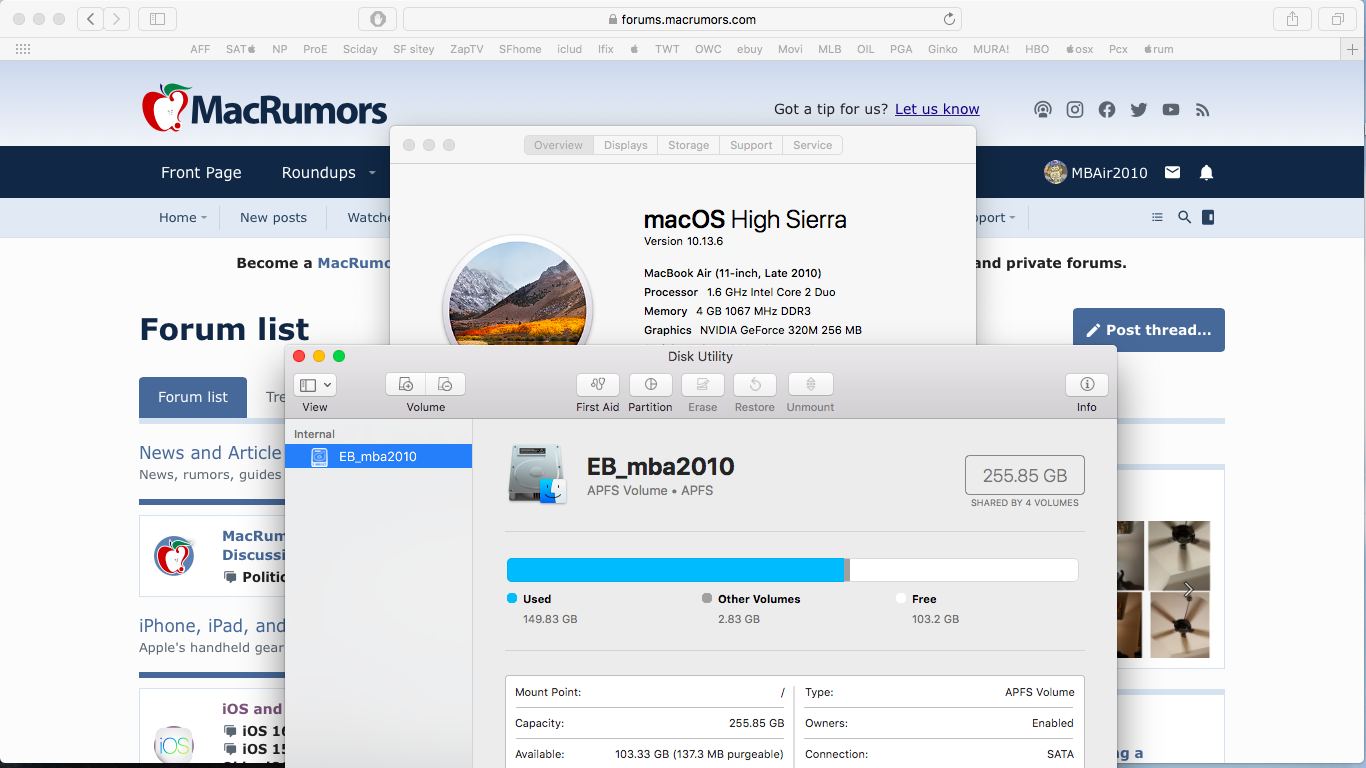Open the MacRumors Facebook icon
The height and width of the screenshot is (768, 1366).
pos(1107,110)
